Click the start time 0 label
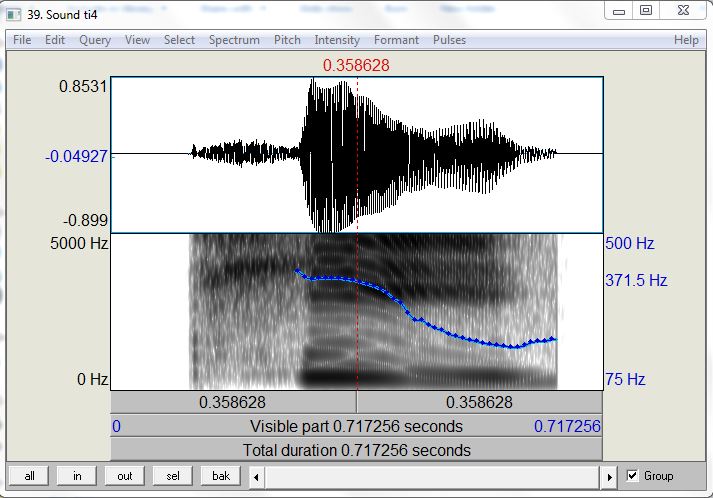 coord(116,426)
